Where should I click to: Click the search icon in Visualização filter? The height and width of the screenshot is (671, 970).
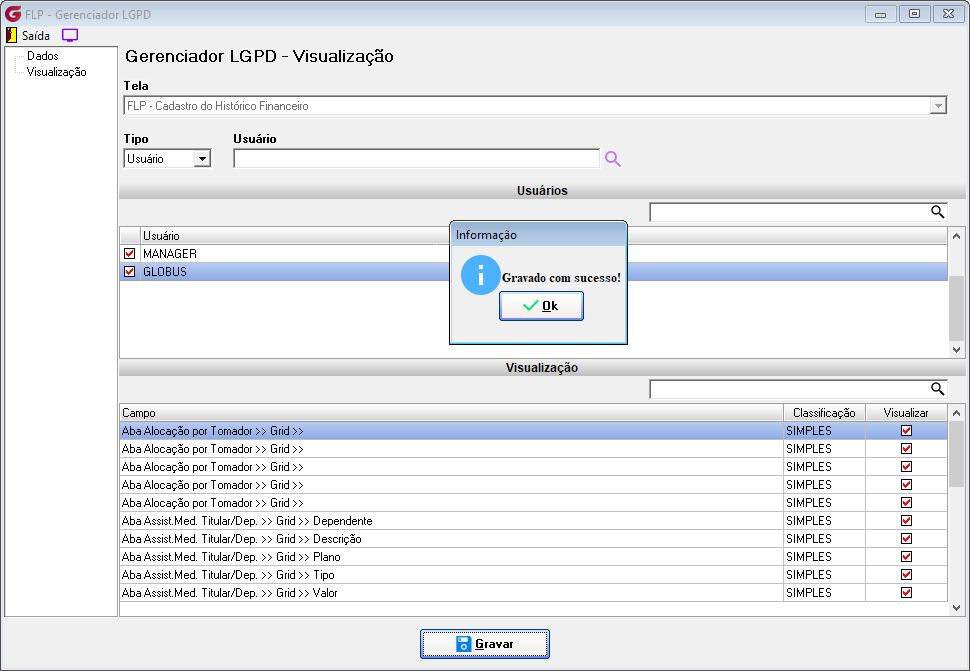point(938,389)
